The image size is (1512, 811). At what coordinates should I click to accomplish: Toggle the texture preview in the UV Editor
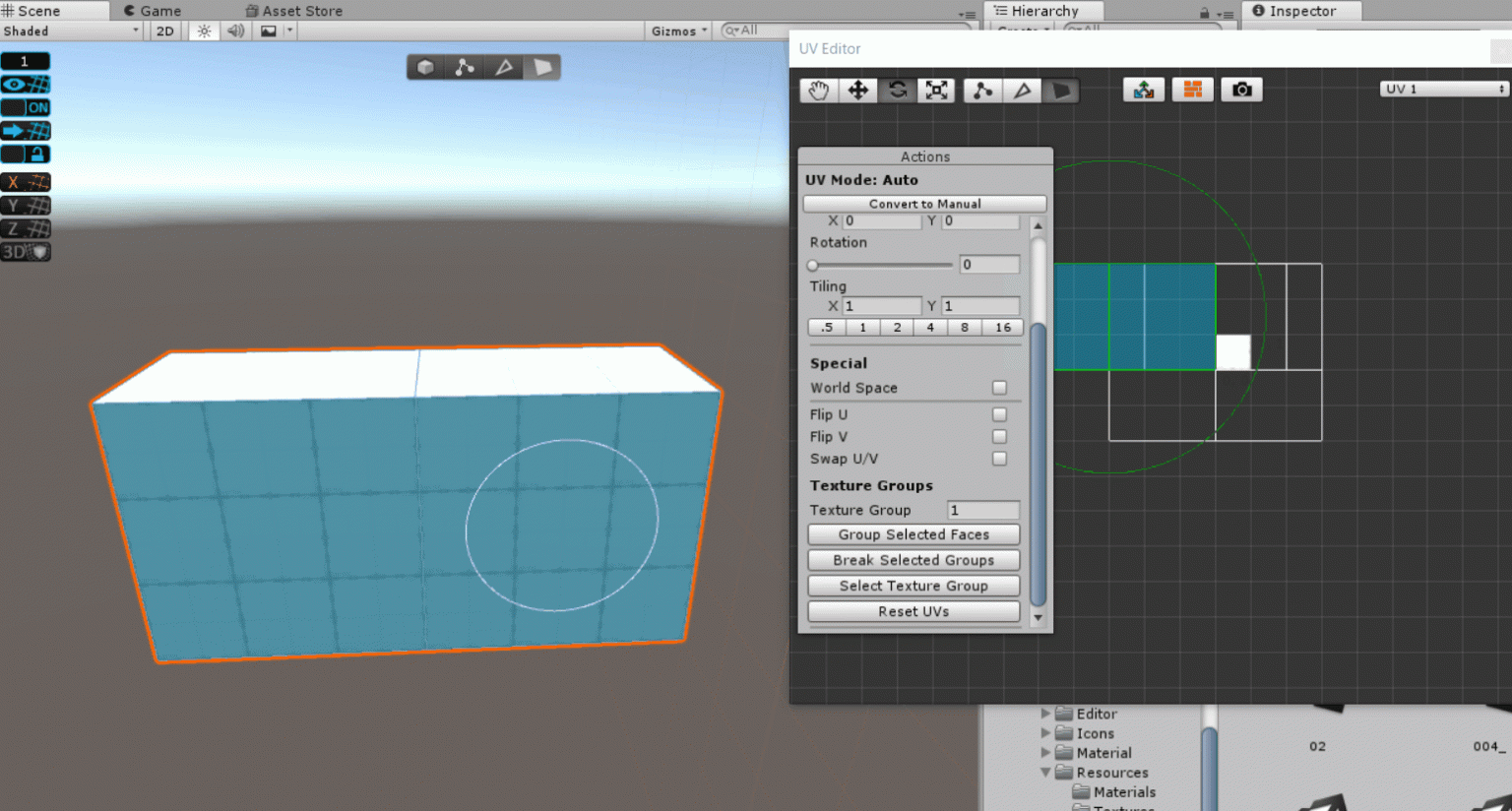1192,90
